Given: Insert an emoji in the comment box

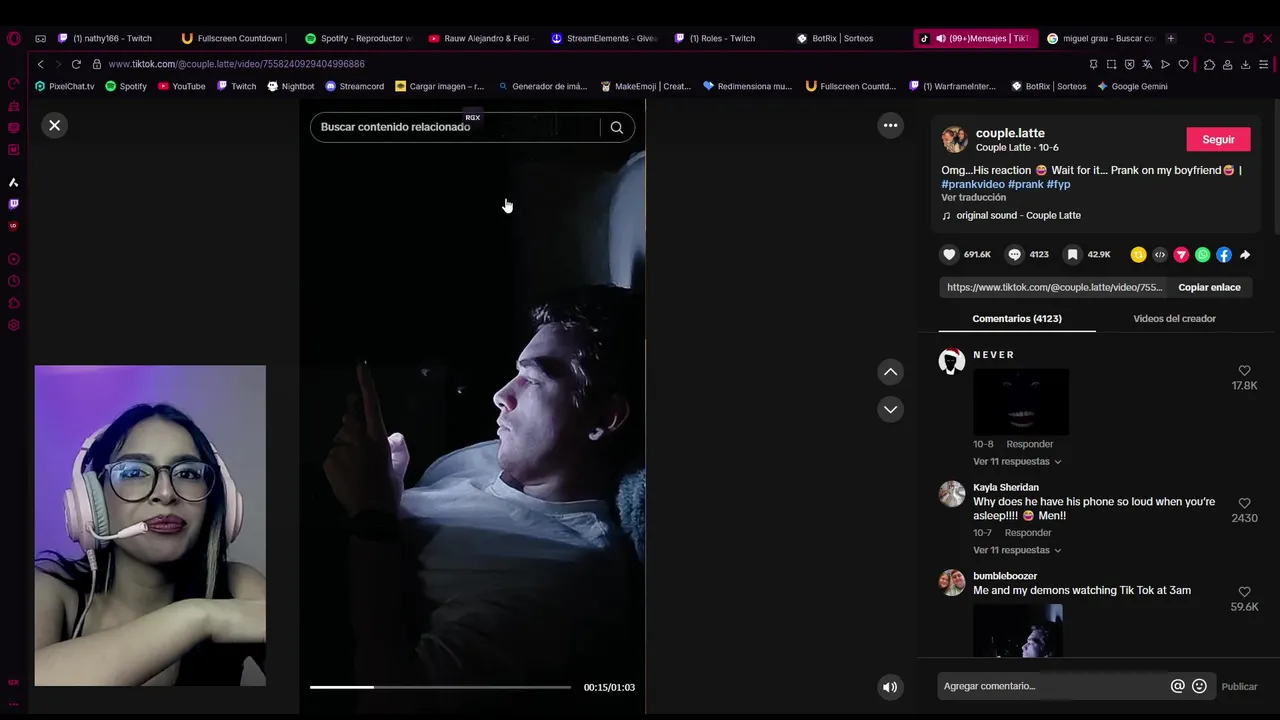Looking at the screenshot, I should point(1199,686).
